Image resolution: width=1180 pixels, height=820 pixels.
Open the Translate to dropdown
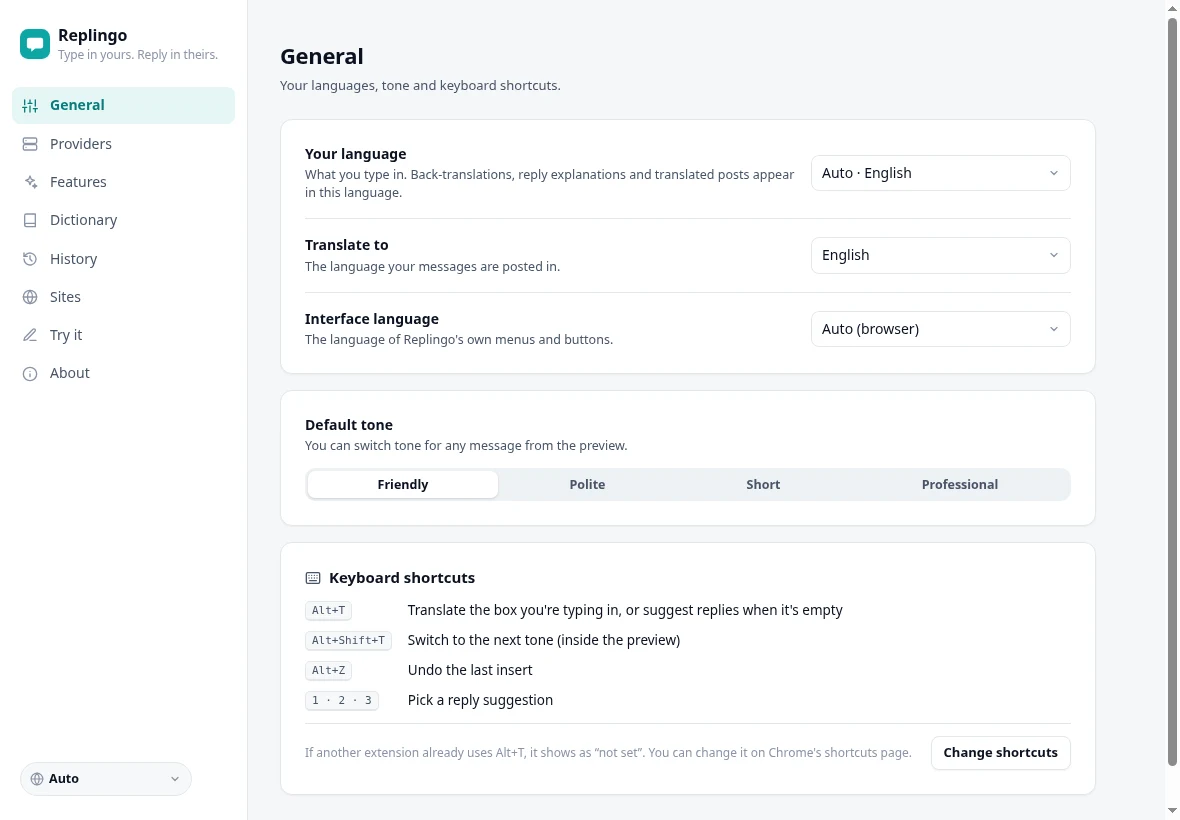pos(941,255)
